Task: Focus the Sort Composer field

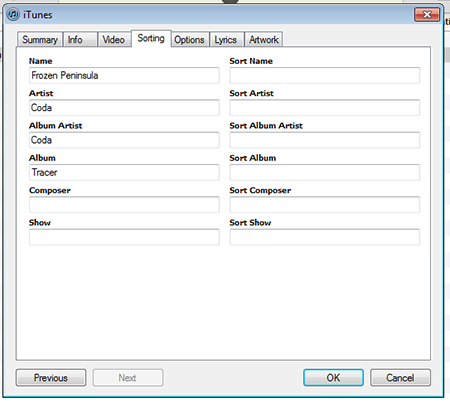Action: pos(324,205)
